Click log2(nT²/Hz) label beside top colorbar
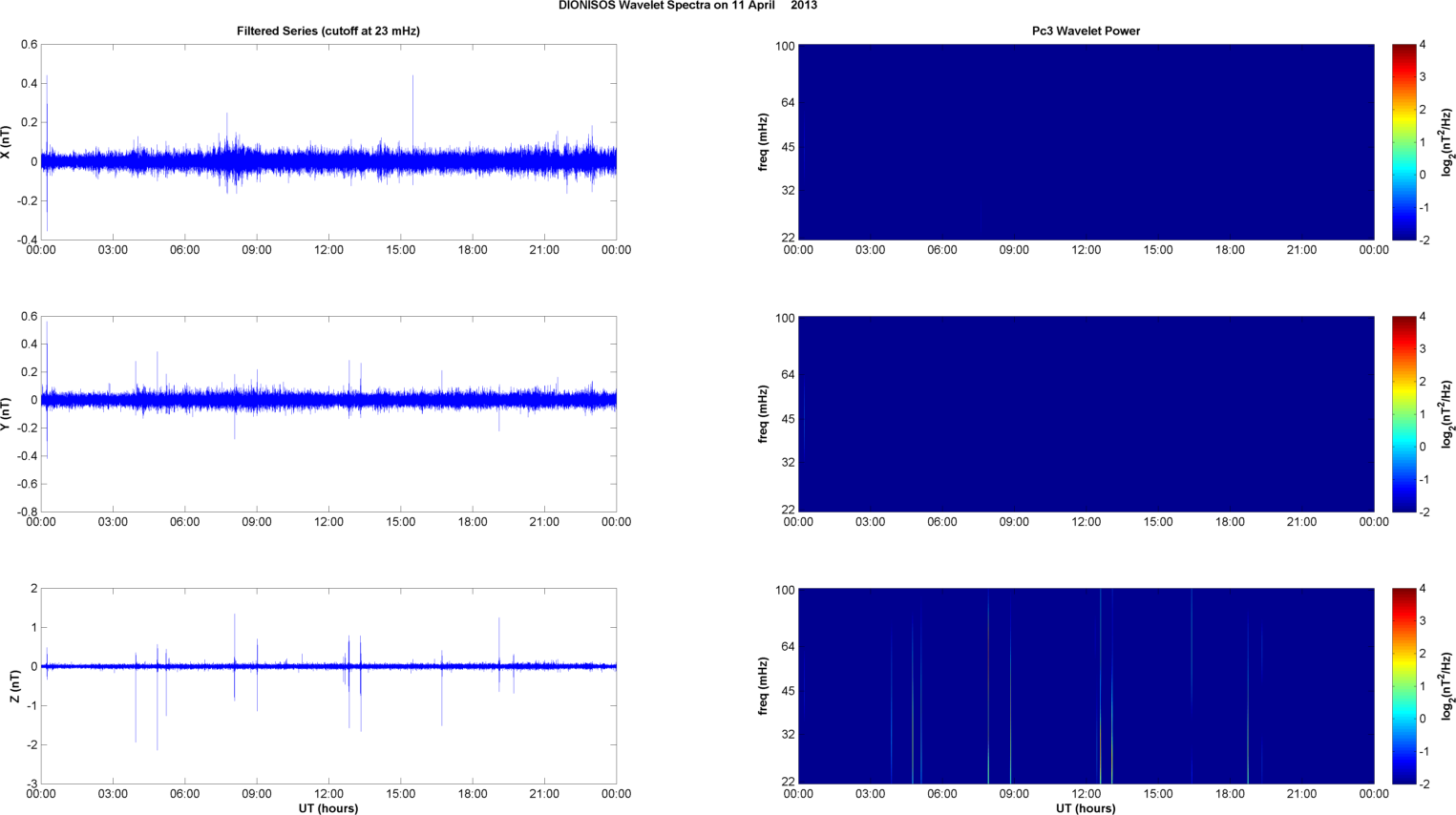Viewport: 1456px width, 815px height. (x=1447, y=142)
